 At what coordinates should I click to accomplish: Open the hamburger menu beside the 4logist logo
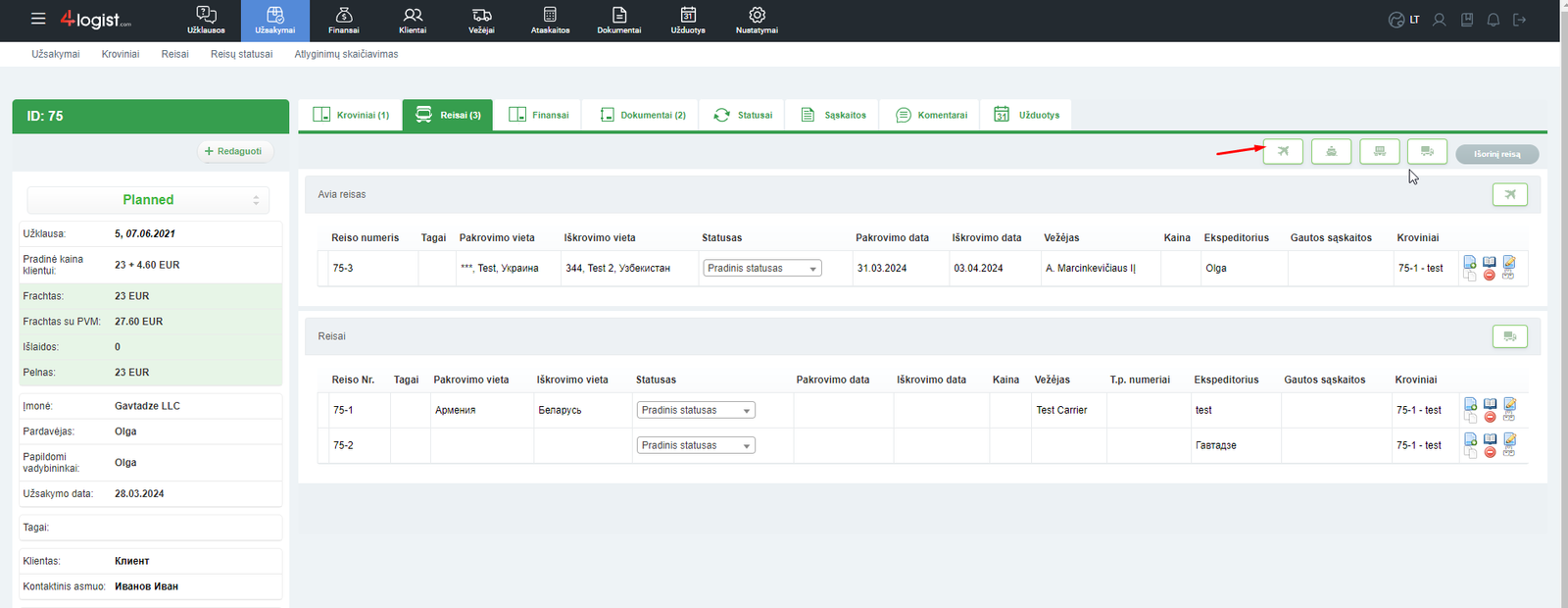coord(38,19)
